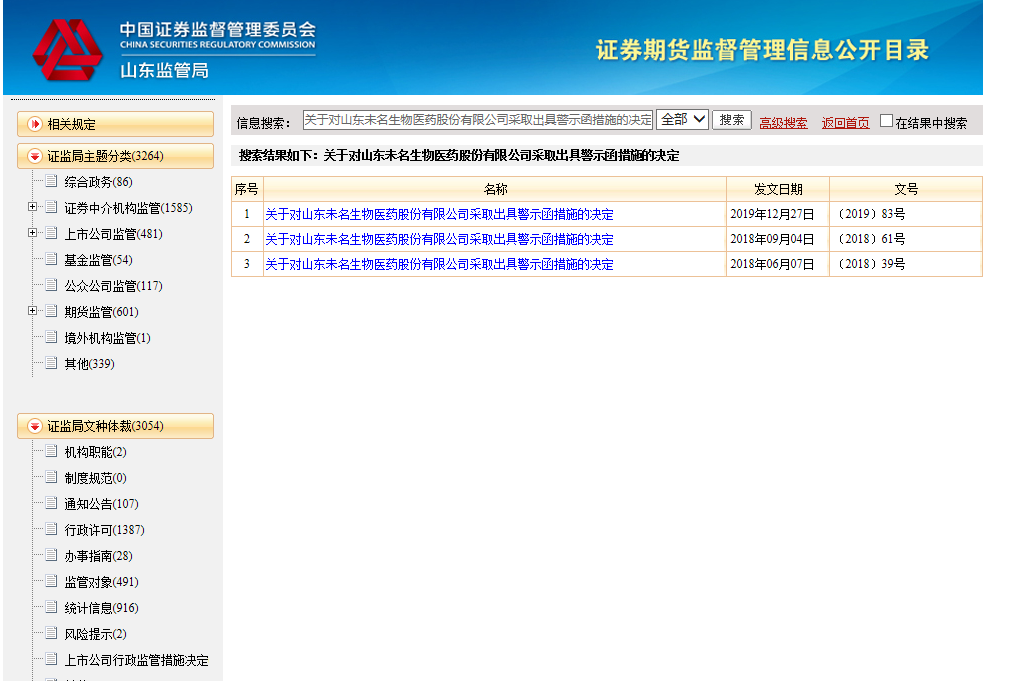Click the 名称 column header
This screenshot has height=681, width=1018.
pos(495,189)
